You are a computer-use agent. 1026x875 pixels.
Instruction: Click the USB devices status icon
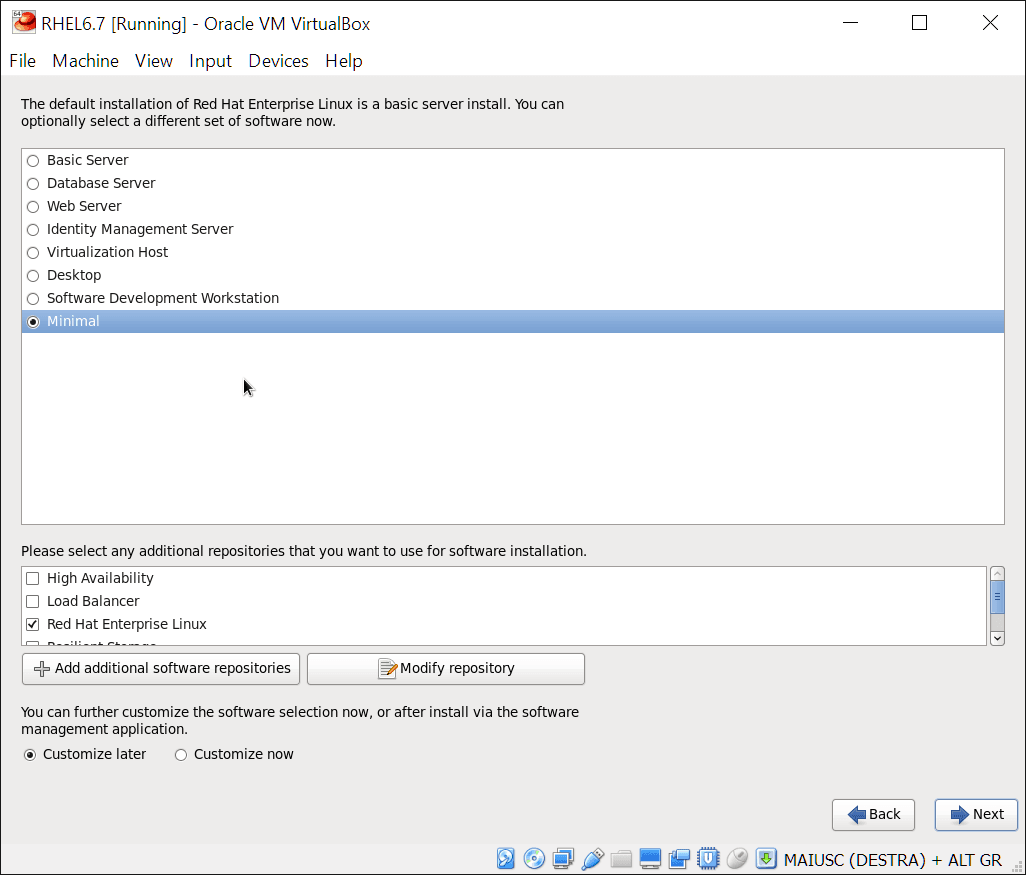[592, 858]
